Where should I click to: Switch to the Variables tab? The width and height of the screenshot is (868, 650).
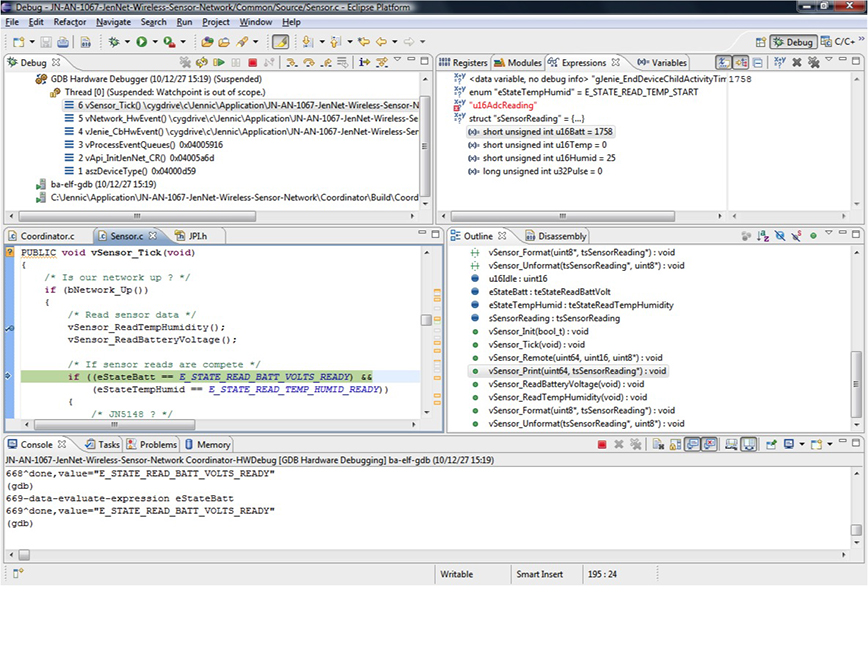pos(662,63)
